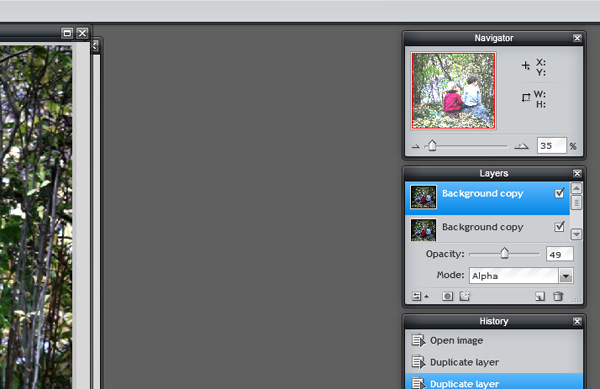Maximize the image document window

(67, 33)
